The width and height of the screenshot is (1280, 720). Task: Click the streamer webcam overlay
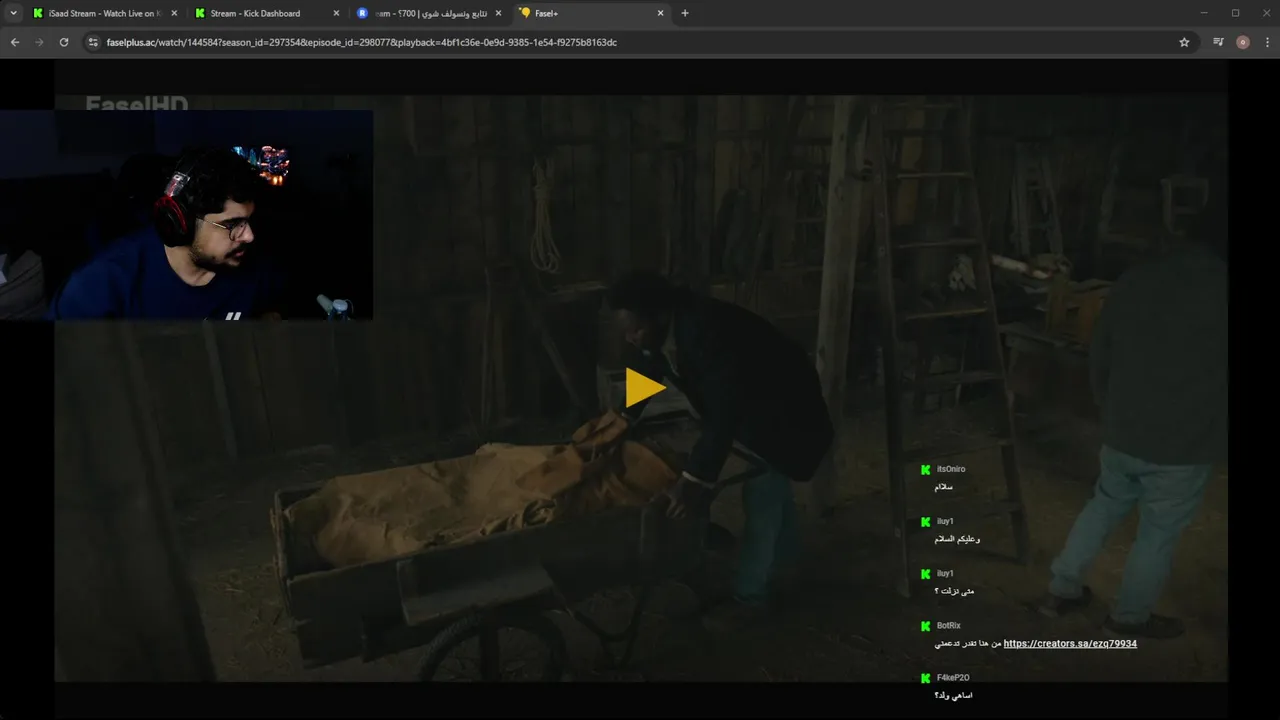click(x=186, y=214)
